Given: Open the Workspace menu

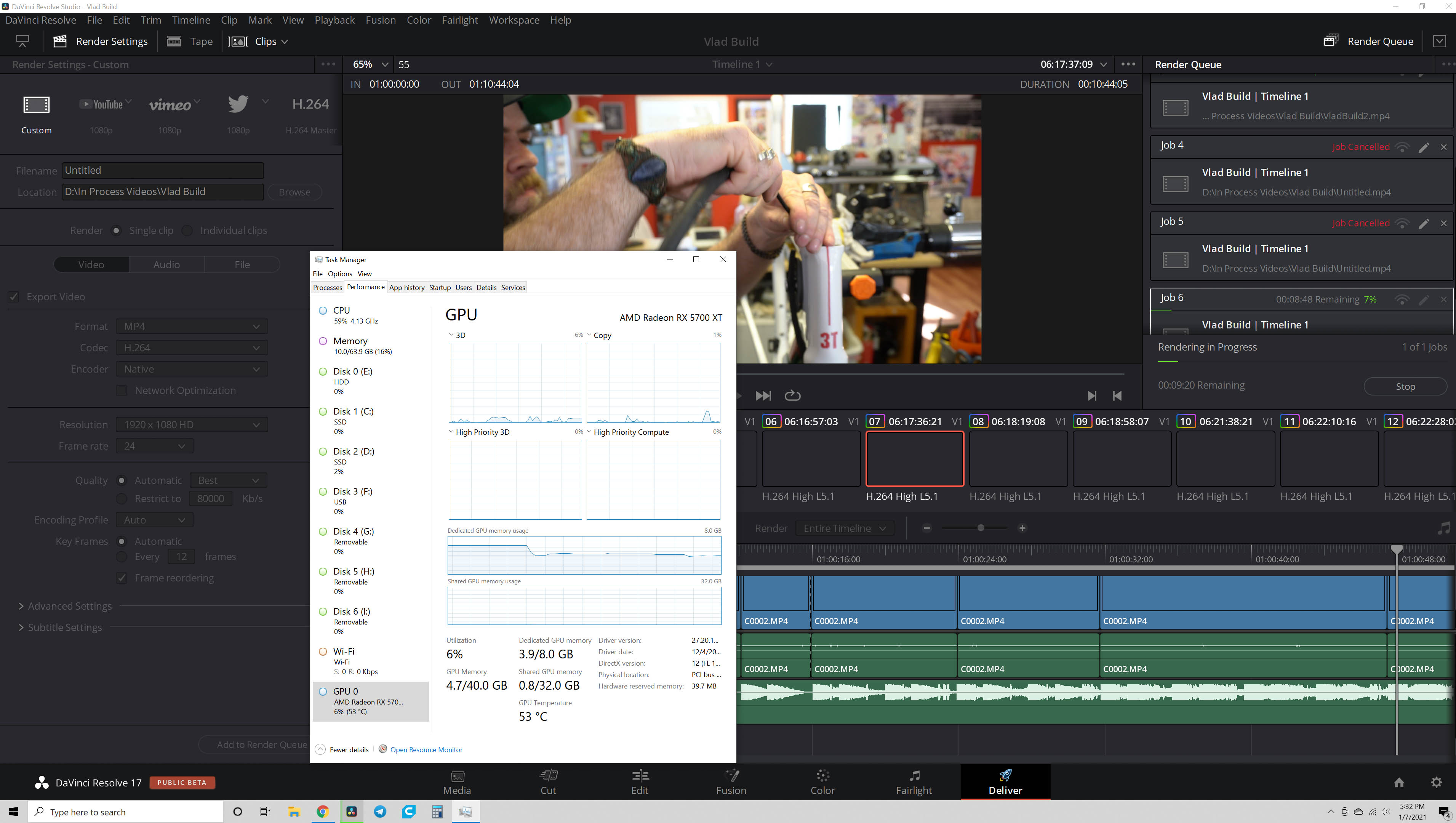Looking at the screenshot, I should pos(514,20).
